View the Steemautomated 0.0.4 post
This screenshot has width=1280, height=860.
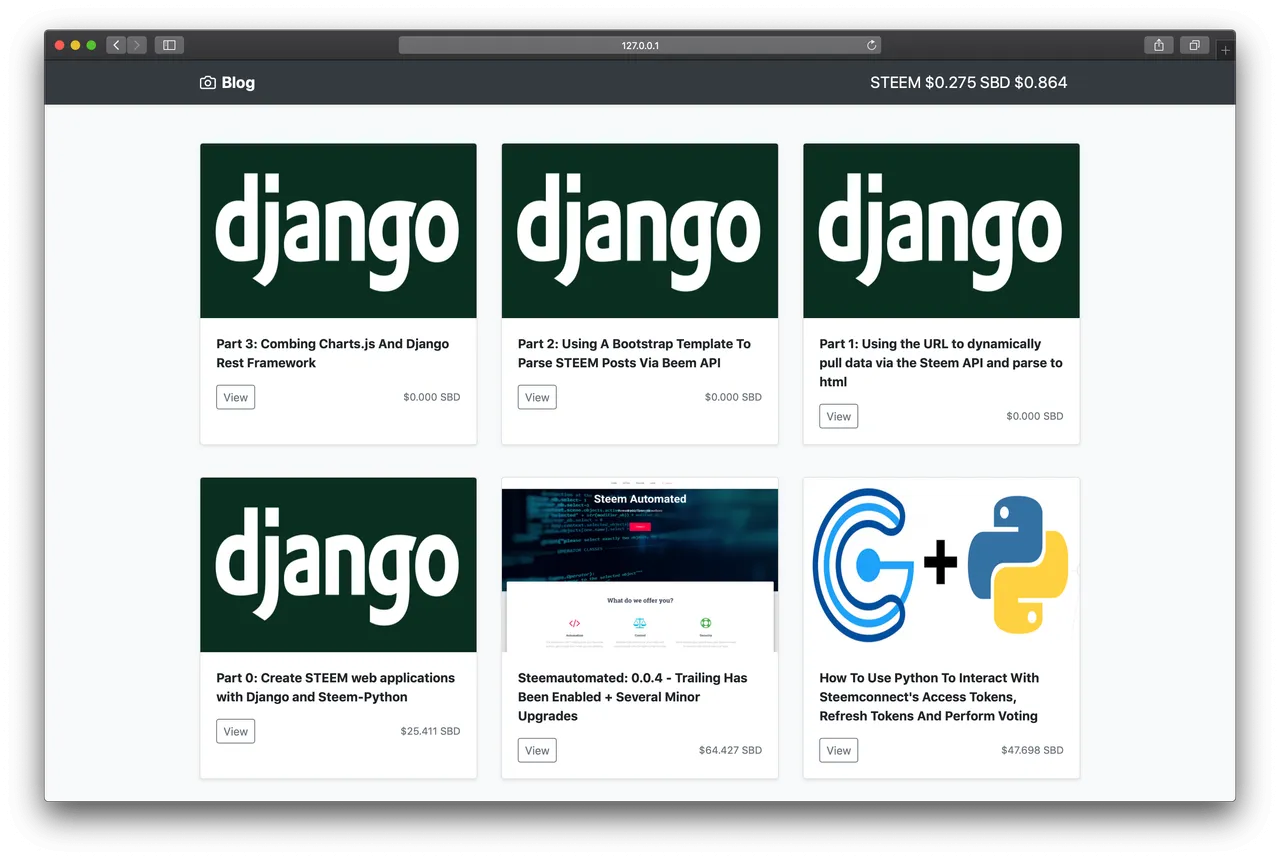pyautogui.click(x=537, y=750)
